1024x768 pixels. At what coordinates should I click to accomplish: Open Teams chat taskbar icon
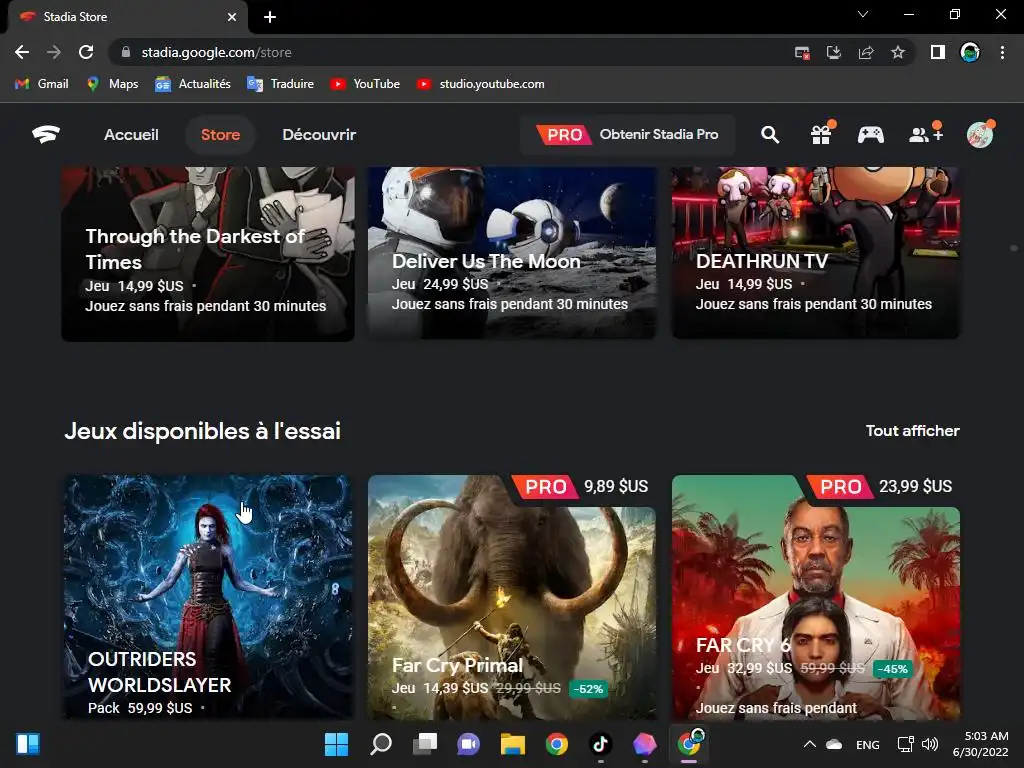(468, 744)
